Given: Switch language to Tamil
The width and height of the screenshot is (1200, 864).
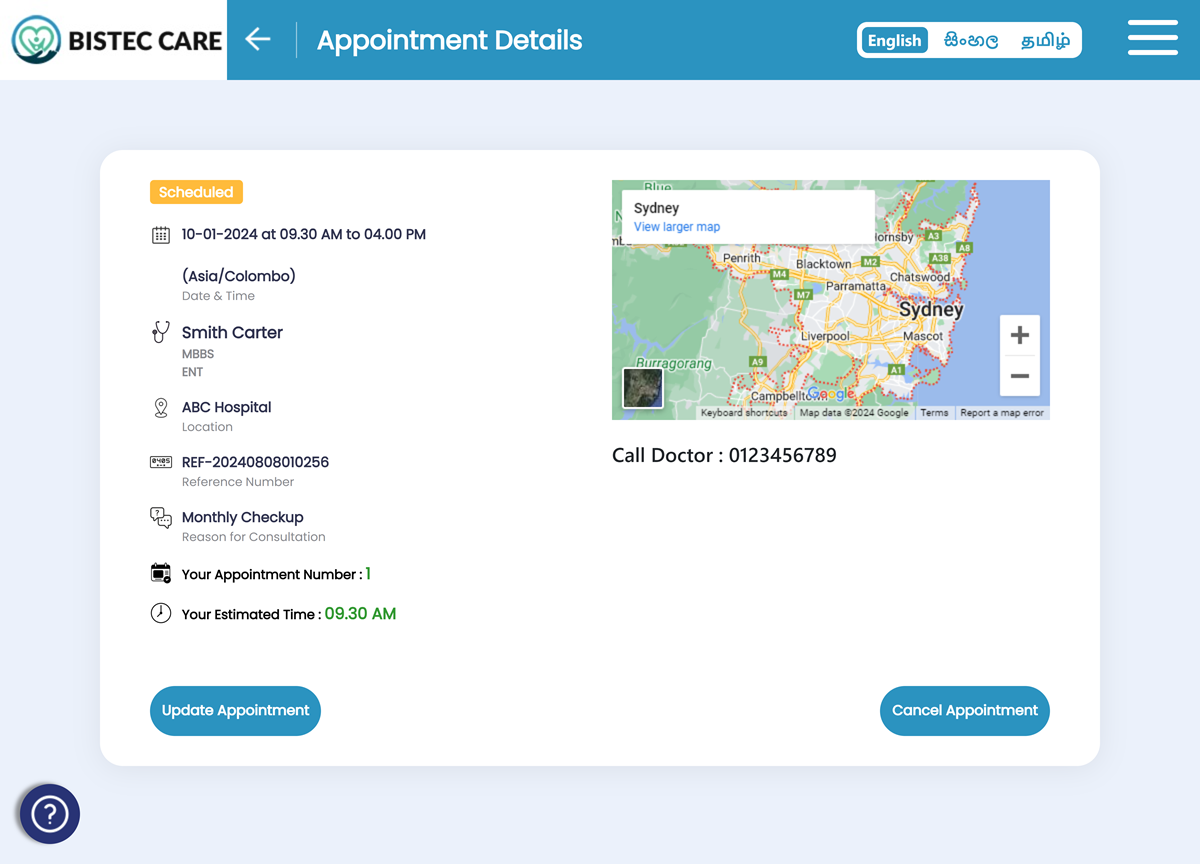Looking at the screenshot, I should click(1045, 40).
